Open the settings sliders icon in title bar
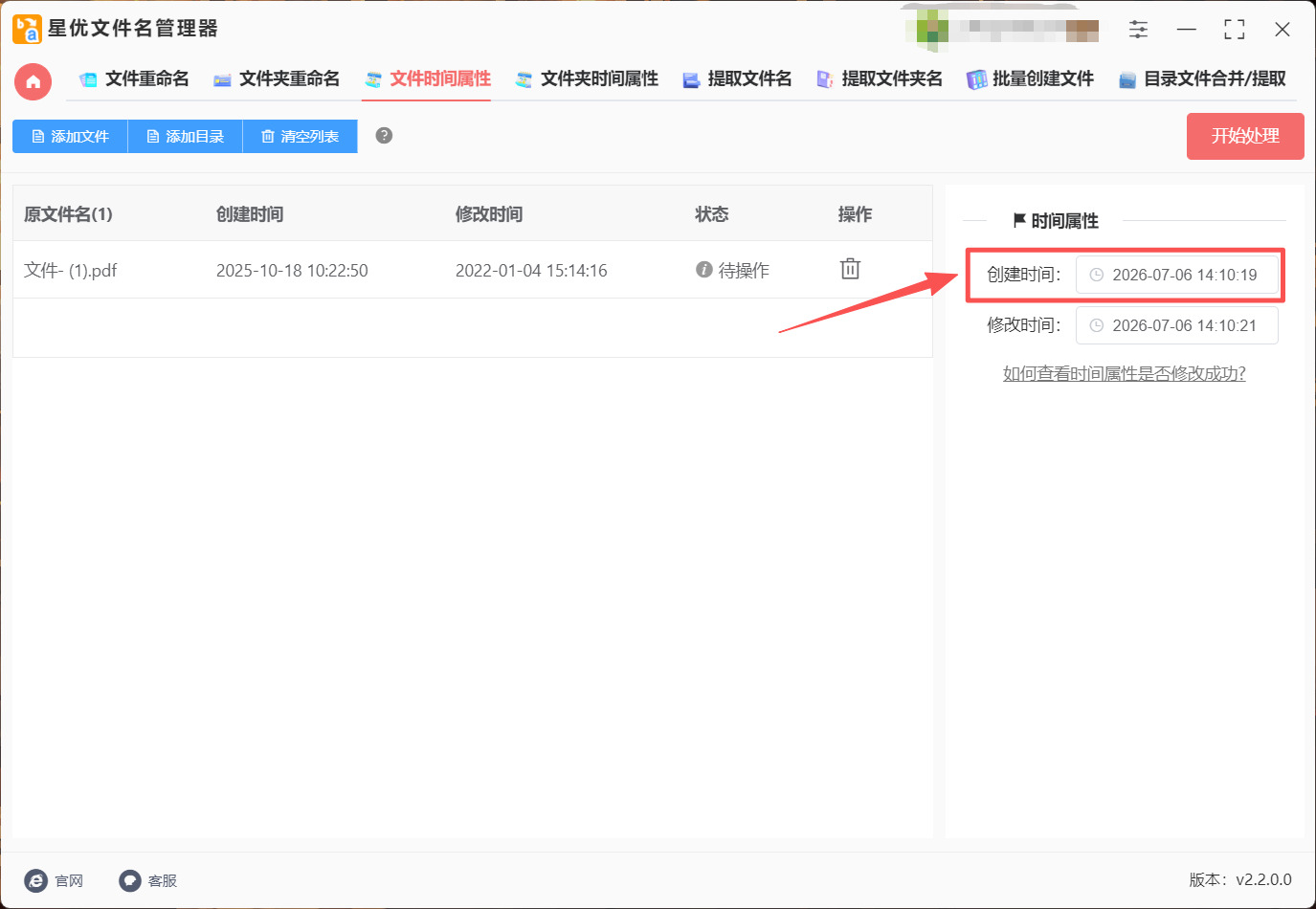The height and width of the screenshot is (909, 1316). (1138, 30)
